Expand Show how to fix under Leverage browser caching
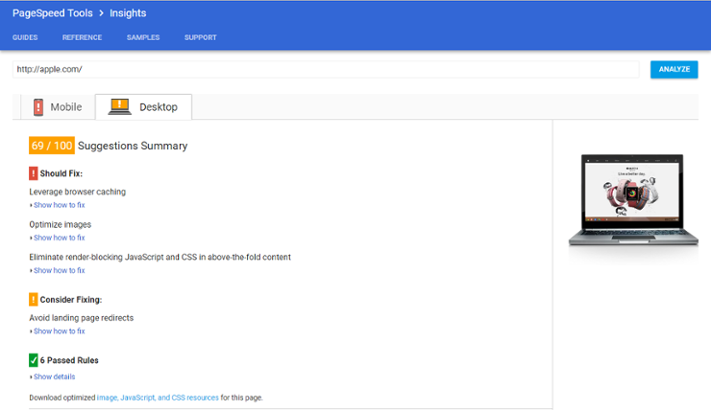The width and height of the screenshot is (711, 410). tap(59, 205)
